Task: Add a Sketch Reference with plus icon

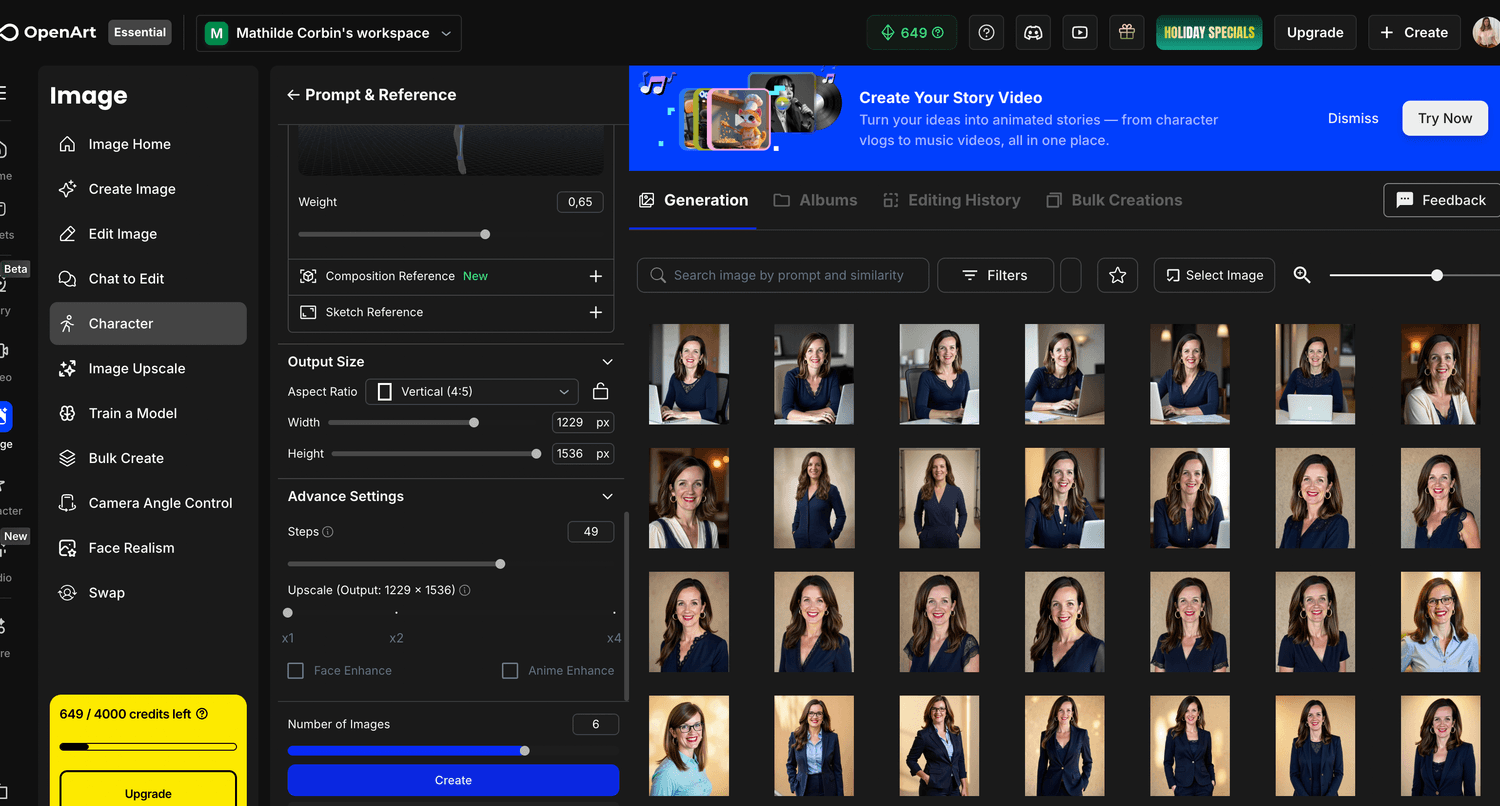Action: (x=595, y=312)
